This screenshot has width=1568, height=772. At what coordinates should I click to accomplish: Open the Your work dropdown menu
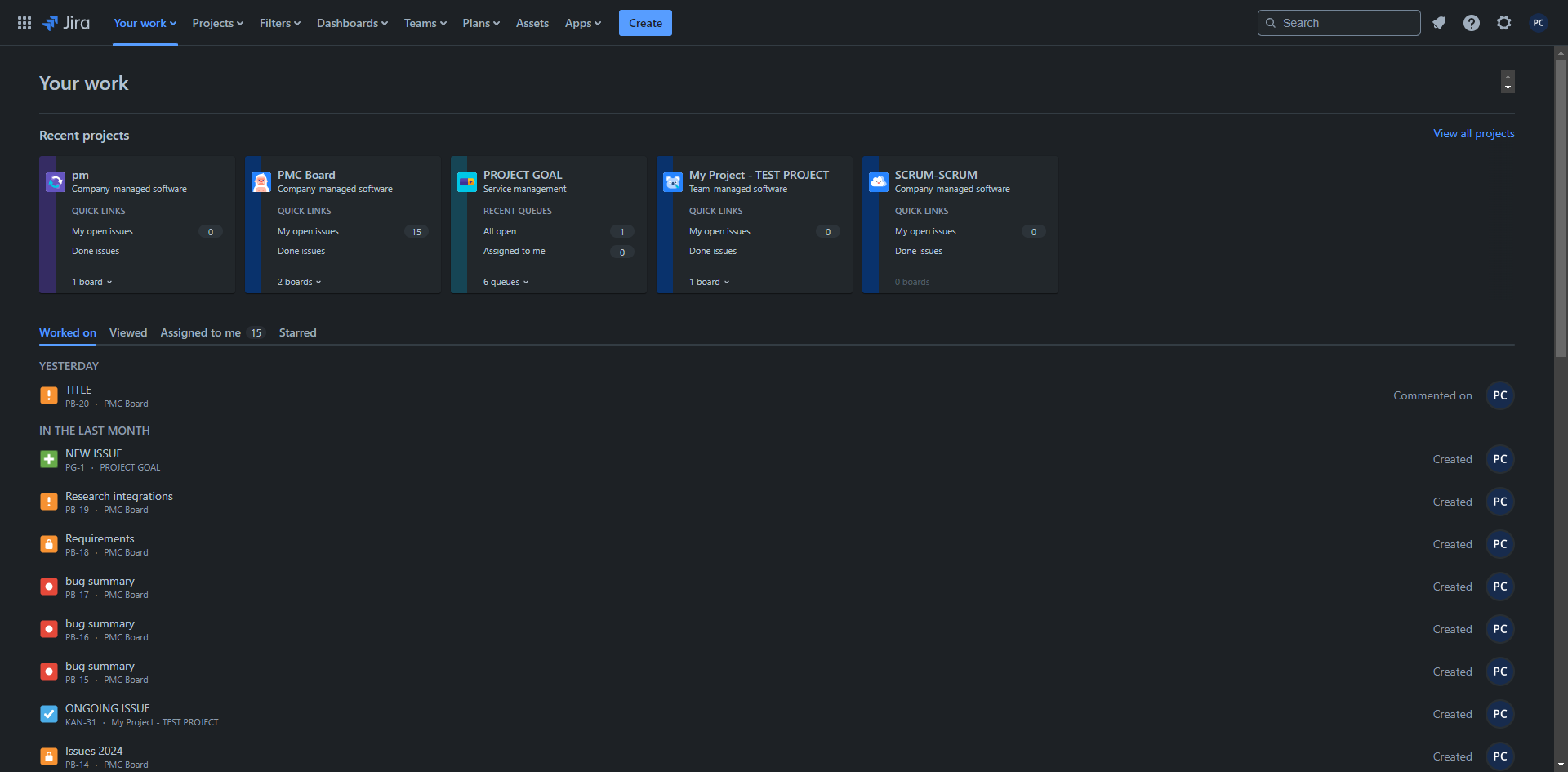click(x=145, y=23)
